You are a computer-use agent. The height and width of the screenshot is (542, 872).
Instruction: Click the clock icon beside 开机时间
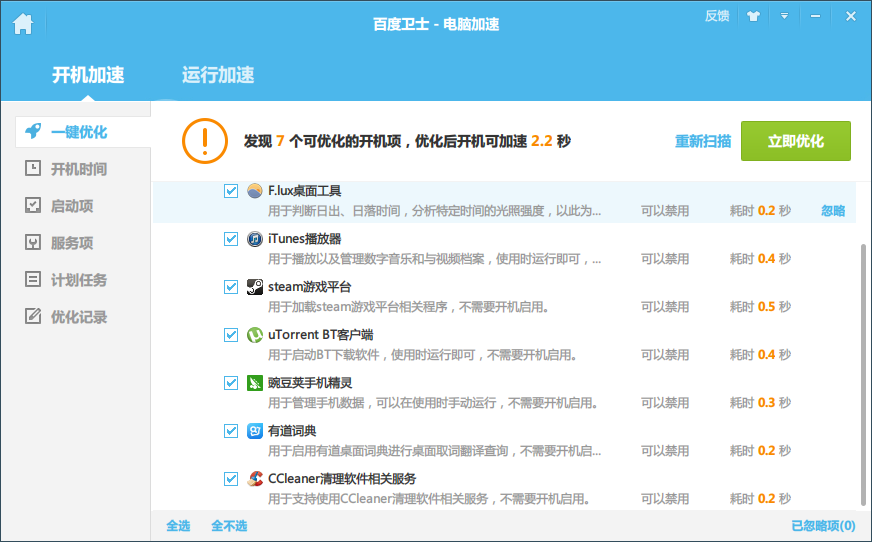click(33, 168)
